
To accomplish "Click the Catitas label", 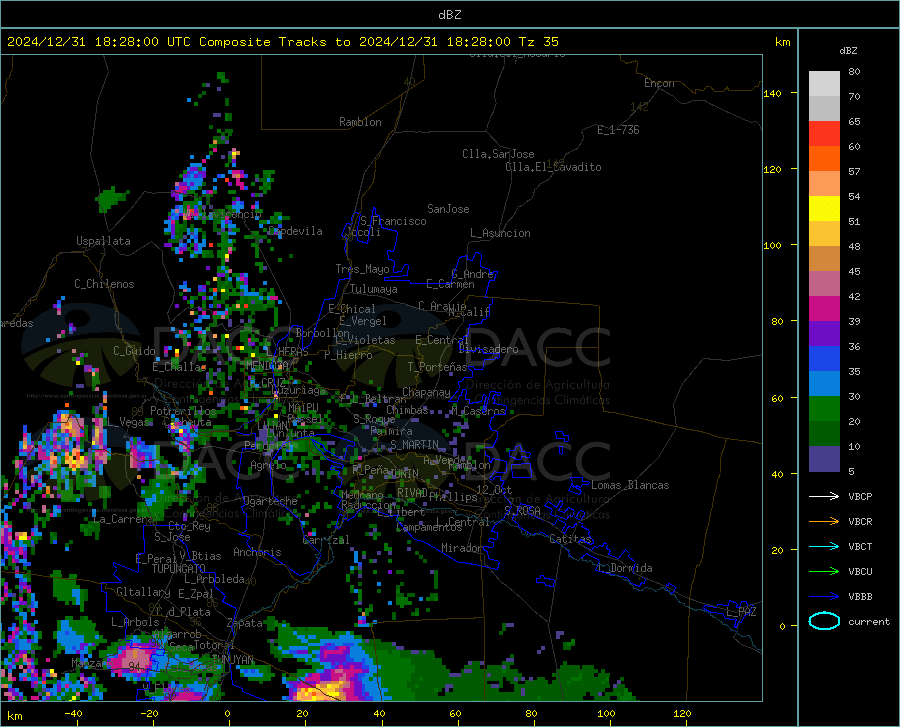I will (570, 539).
